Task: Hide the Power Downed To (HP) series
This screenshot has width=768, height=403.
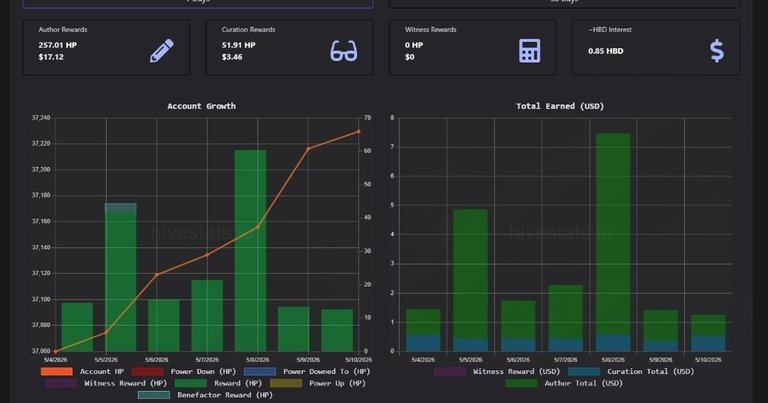Action: point(307,371)
